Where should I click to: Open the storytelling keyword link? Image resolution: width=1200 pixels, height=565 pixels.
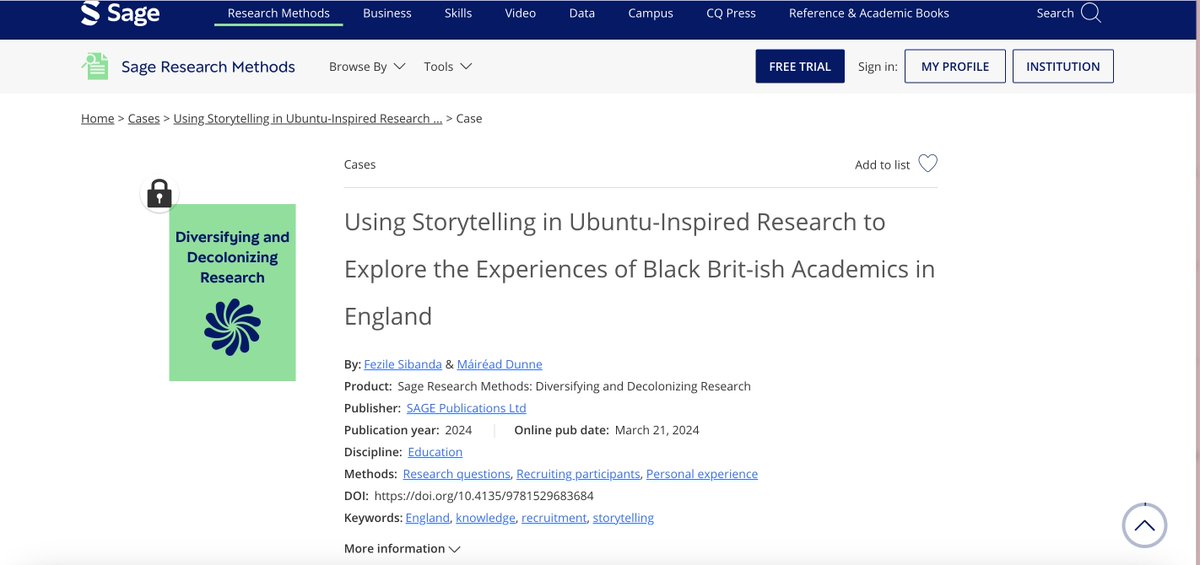coord(623,518)
